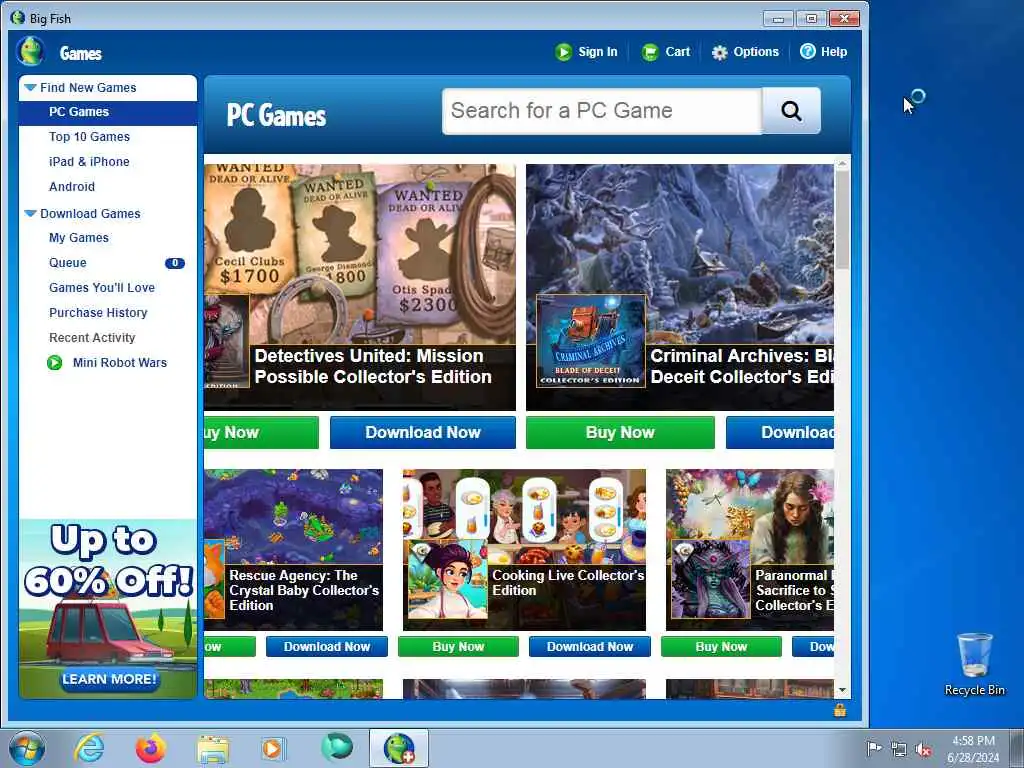Click the scroll up arrow of the game list
1024x768 pixels.
842,163
